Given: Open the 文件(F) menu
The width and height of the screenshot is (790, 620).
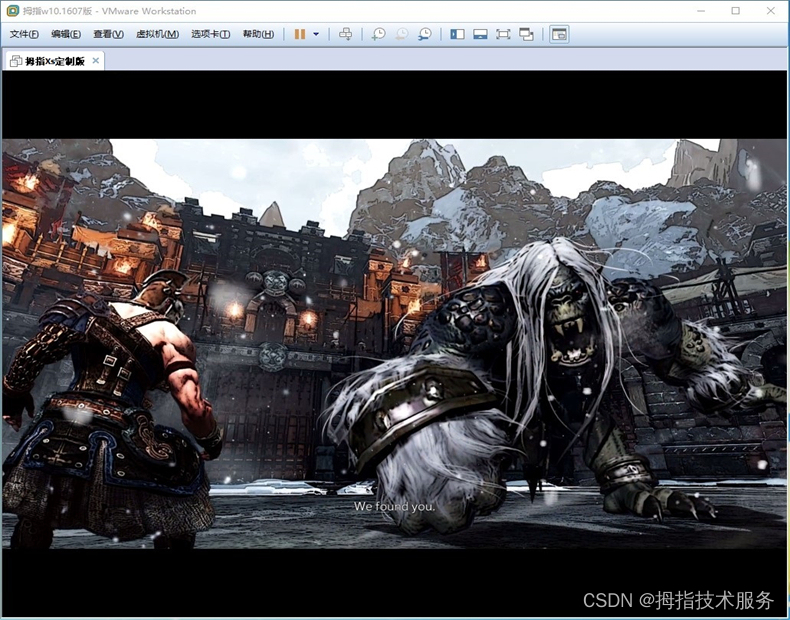Looking at the screenshot, I should 24,34.
